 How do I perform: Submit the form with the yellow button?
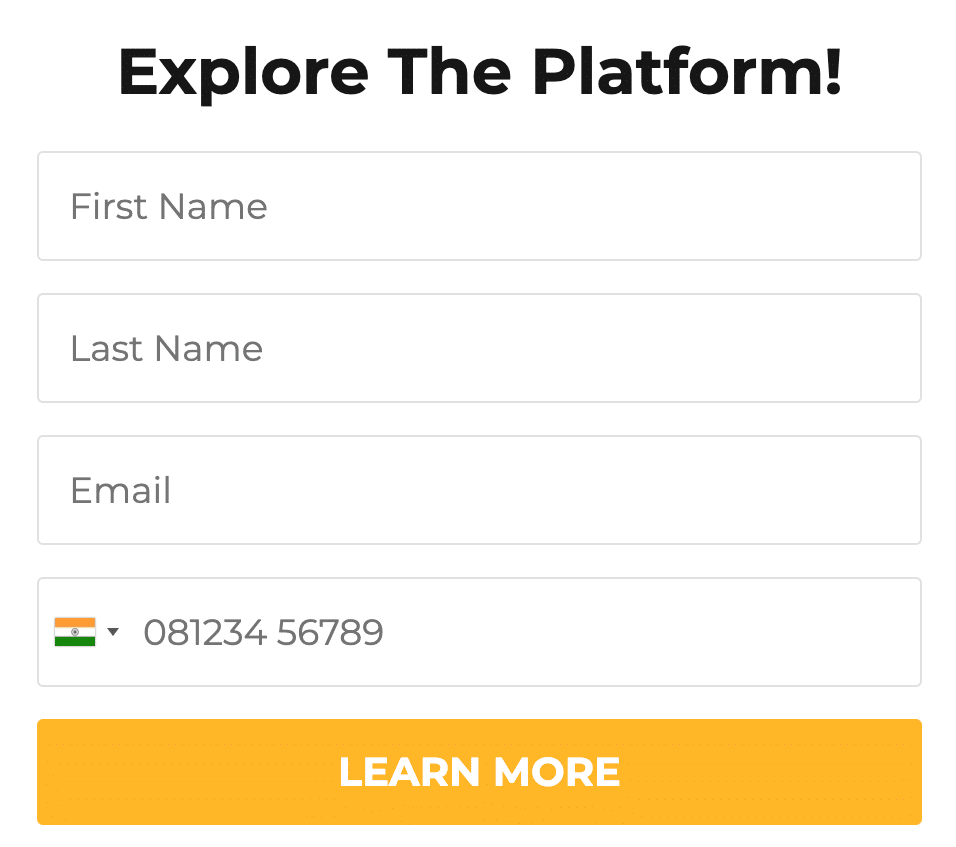[x=479, y=772]
